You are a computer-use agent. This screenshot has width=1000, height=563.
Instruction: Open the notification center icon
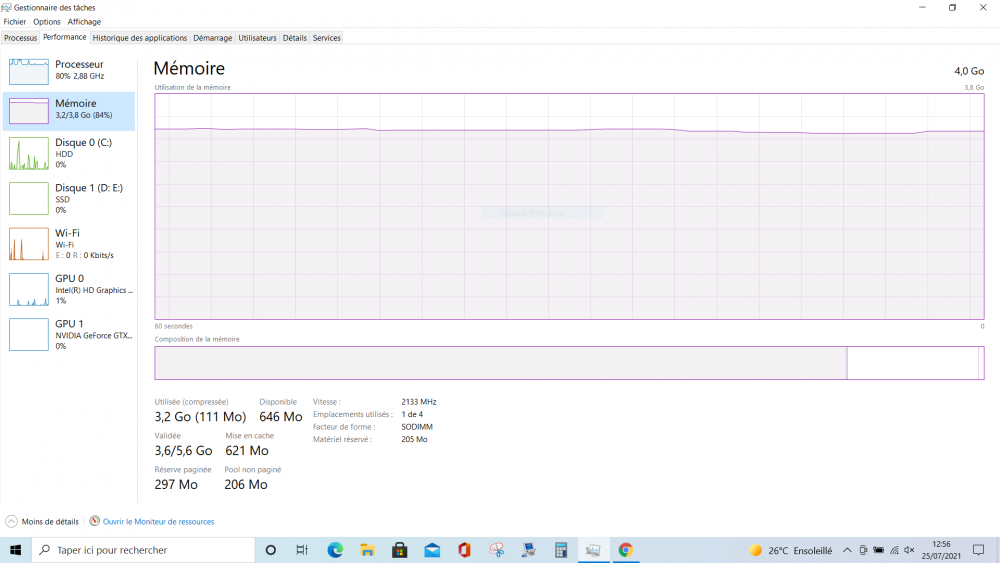(979, 550)
